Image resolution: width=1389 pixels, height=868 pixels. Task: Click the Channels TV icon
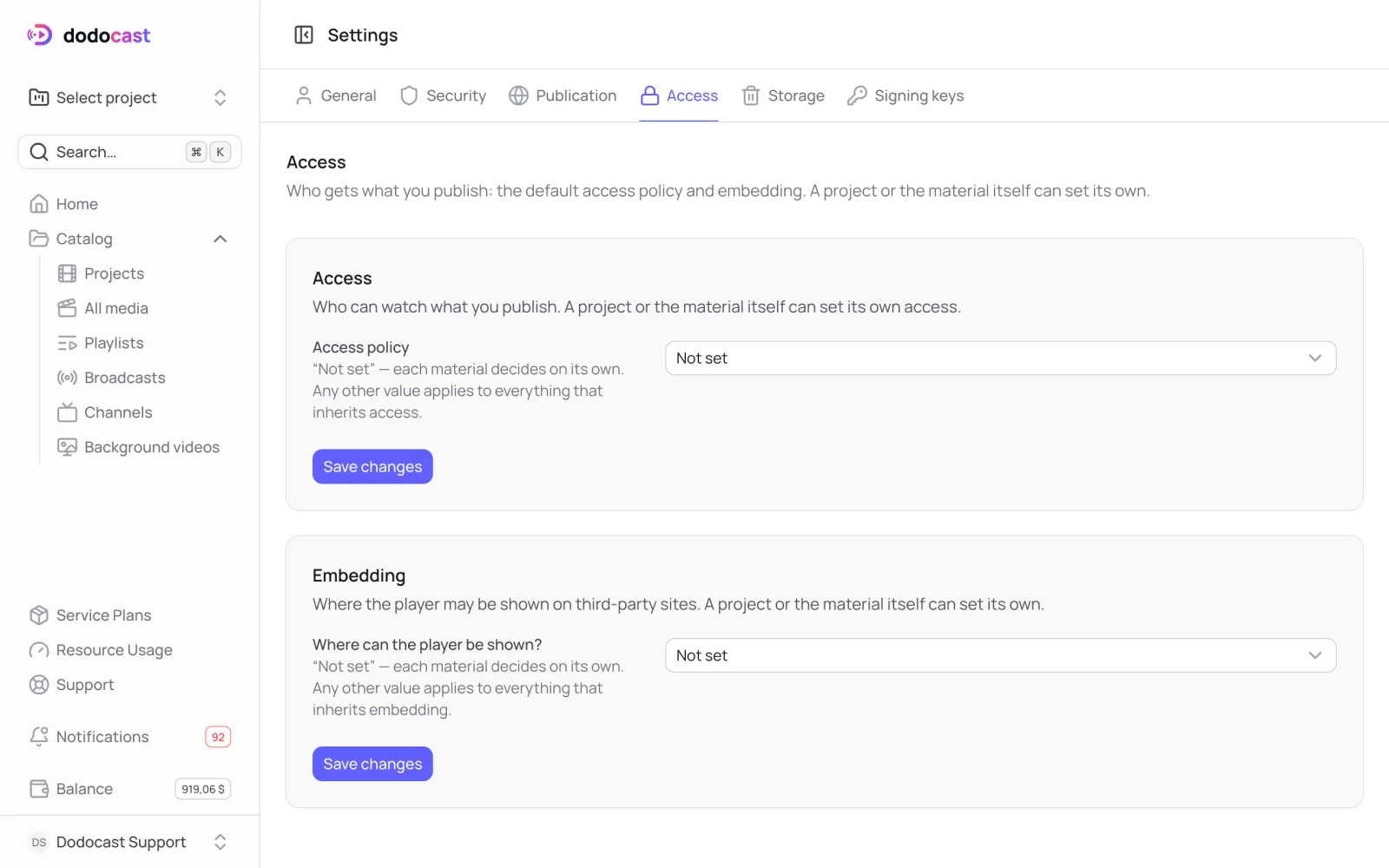67,412
